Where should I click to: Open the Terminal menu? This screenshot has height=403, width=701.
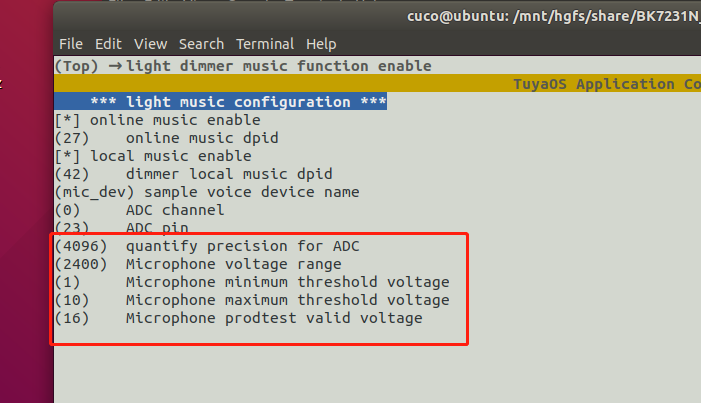pyautogui.click(x=265, y=44)
